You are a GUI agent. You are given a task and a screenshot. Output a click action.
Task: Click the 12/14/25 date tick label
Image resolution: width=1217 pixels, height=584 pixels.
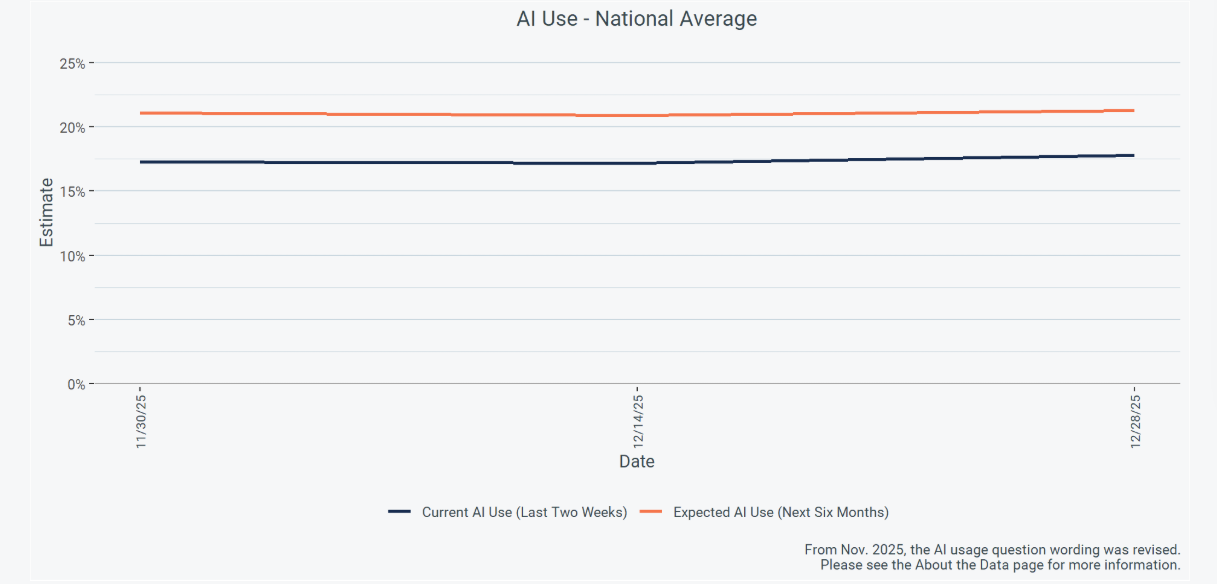click(637, 421)
